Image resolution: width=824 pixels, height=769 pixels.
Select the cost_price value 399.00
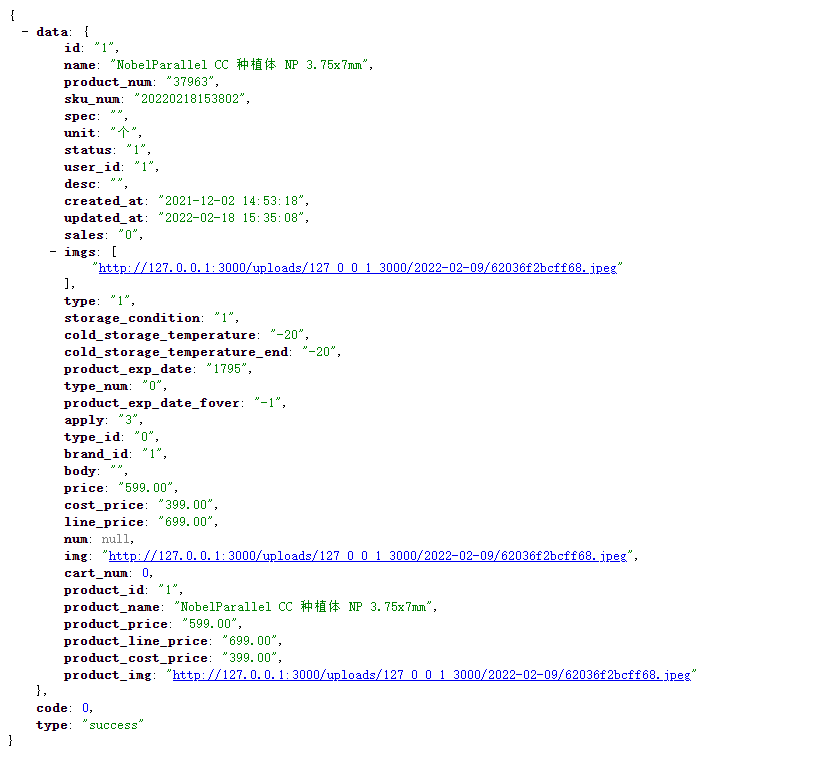coord(186,505)
